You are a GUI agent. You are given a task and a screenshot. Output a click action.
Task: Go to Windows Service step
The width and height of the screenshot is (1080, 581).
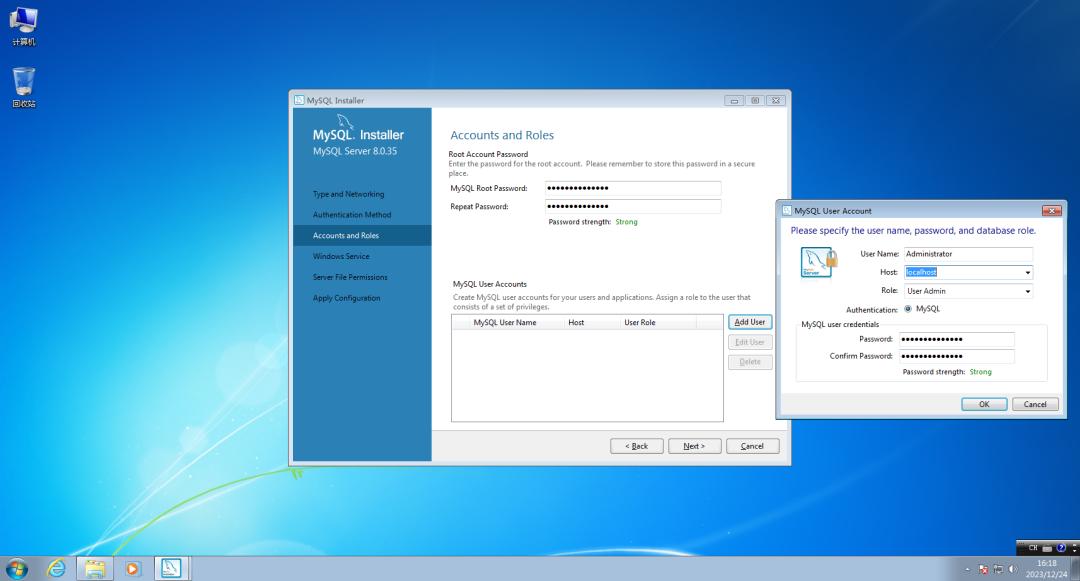point(341,256)
